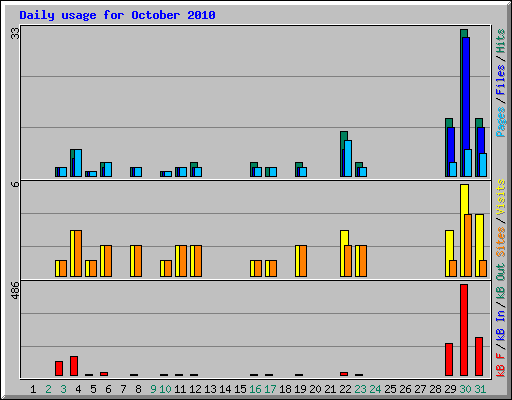Select day 7 on the x-axis

click(x=123, y=389)
